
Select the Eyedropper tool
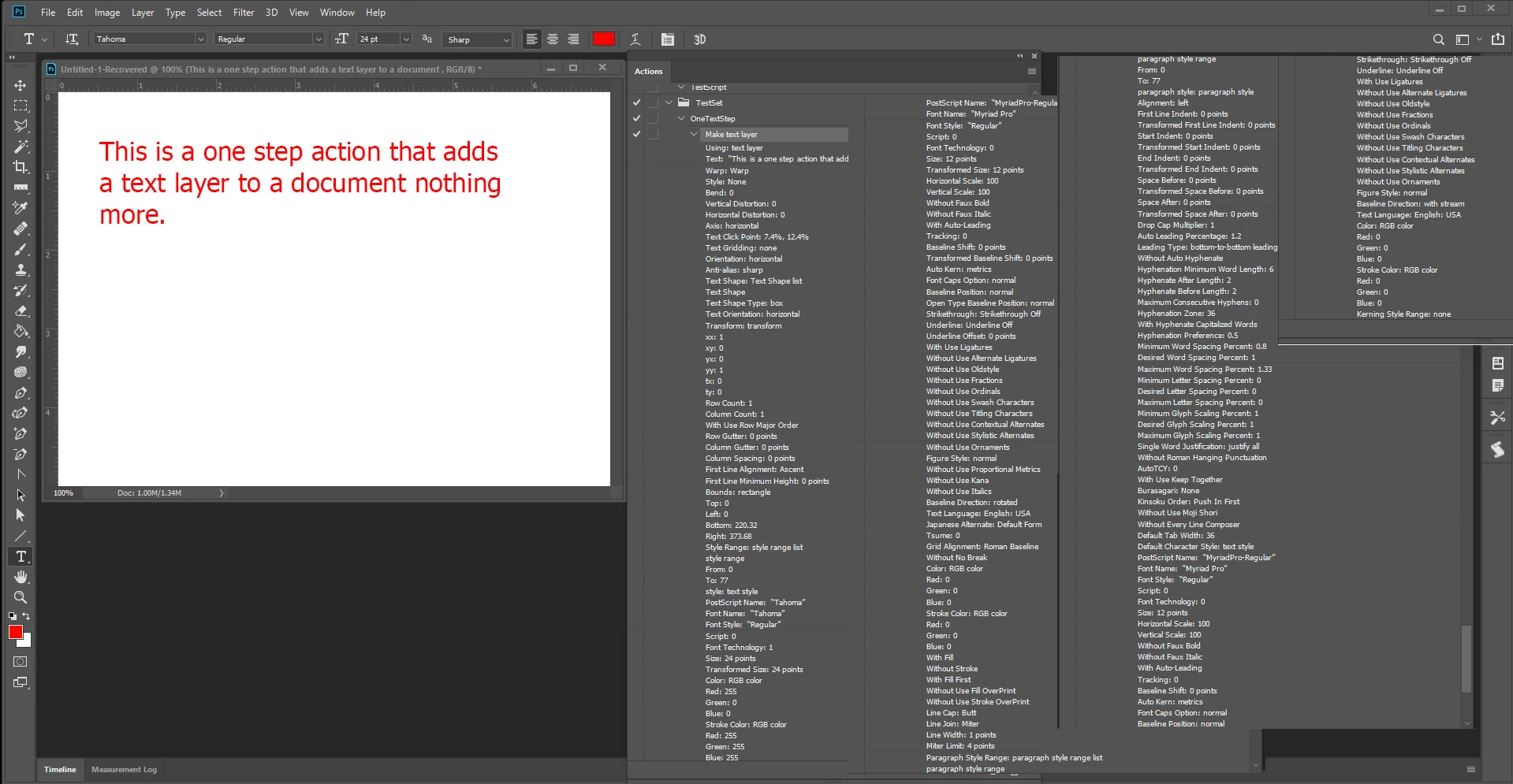20,208
